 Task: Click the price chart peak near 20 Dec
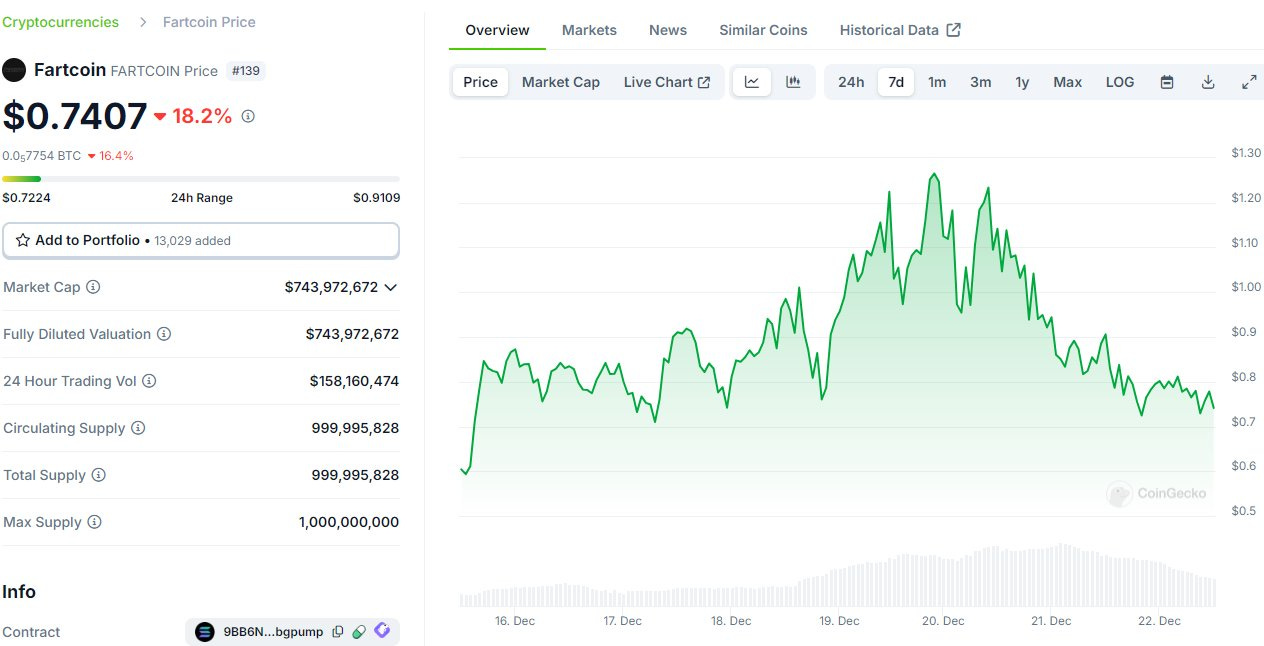coord(934,174)
